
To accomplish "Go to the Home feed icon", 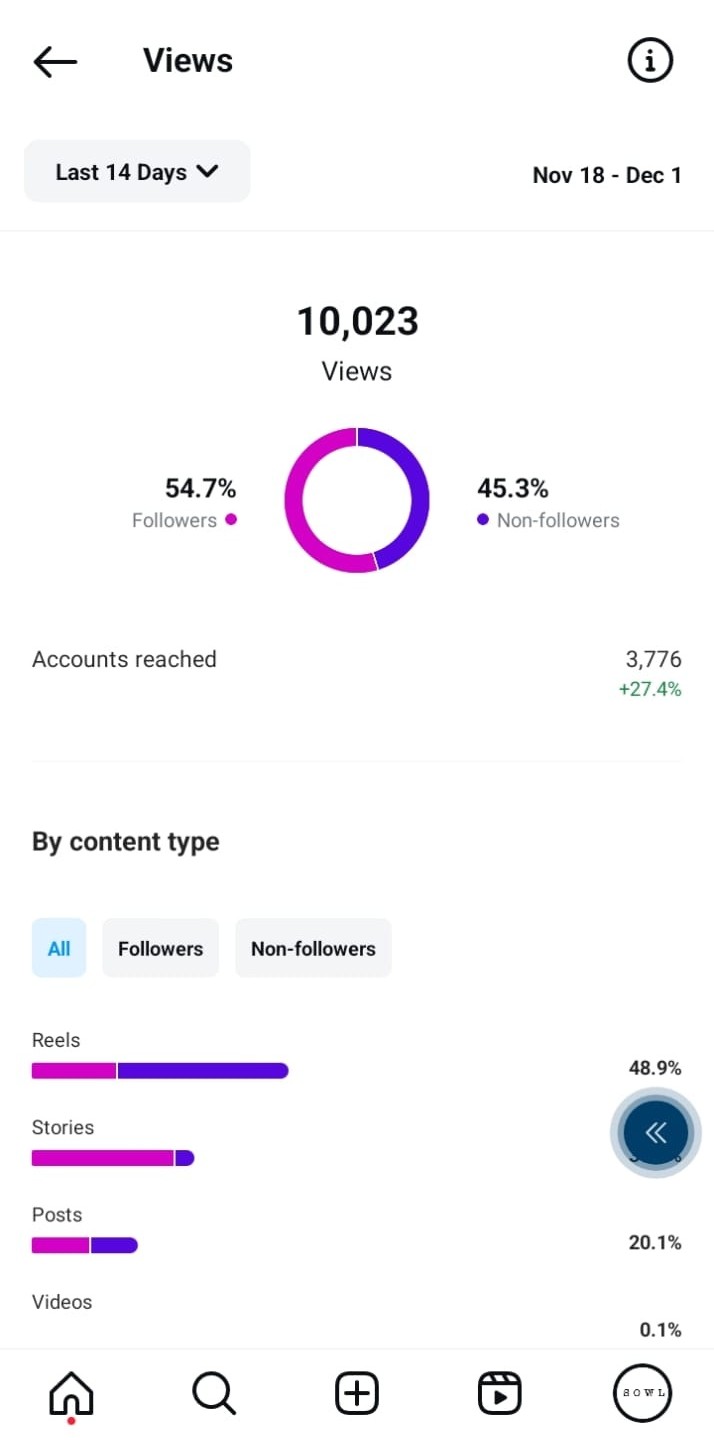I will [x=71, y=1393].
